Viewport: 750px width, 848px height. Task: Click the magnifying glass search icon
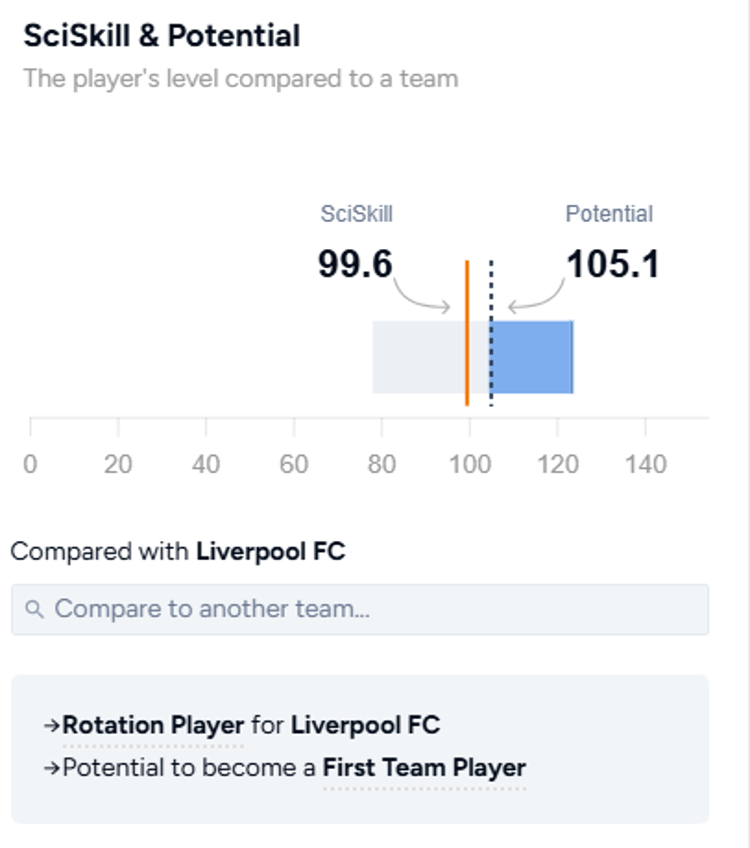pos(35,609)
